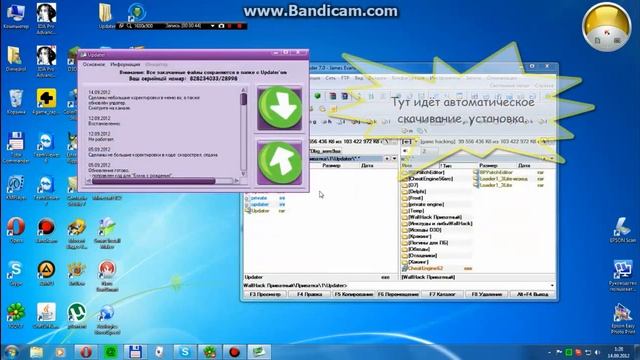Image resolution: width=640 pixels, height=360 pixels.
Task: Click the F5 Копирование button
Action: [x=354, y=294]
